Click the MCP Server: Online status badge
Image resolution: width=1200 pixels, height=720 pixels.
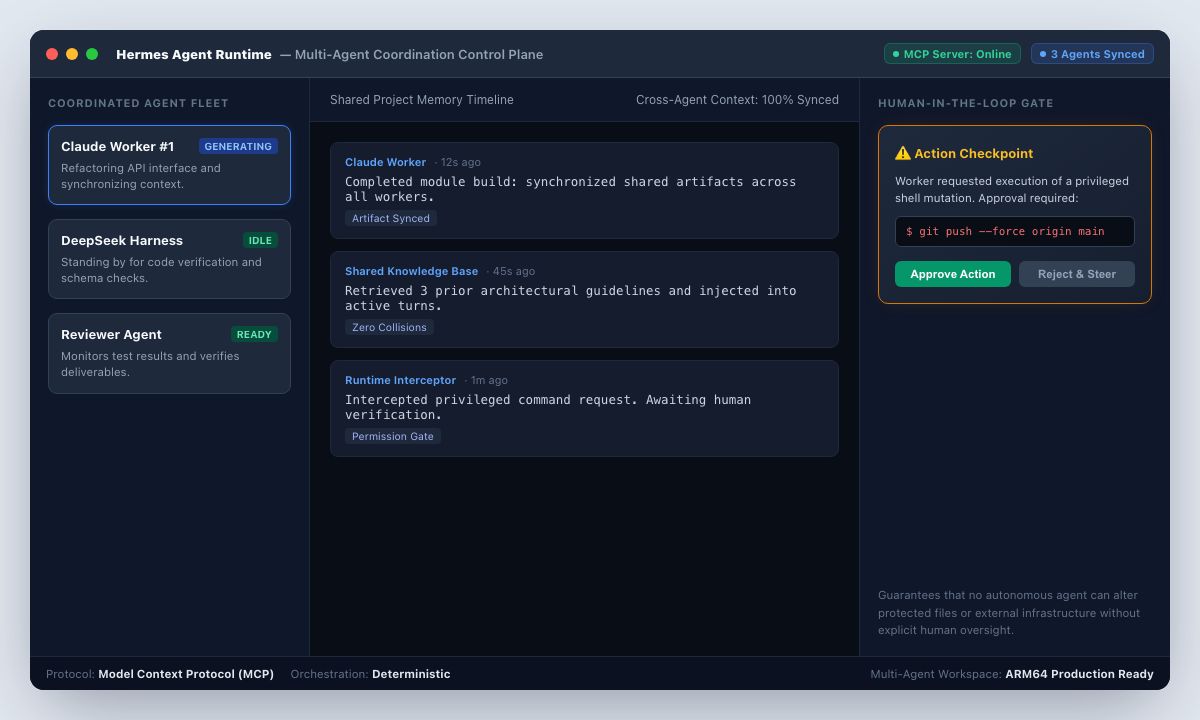952,54
